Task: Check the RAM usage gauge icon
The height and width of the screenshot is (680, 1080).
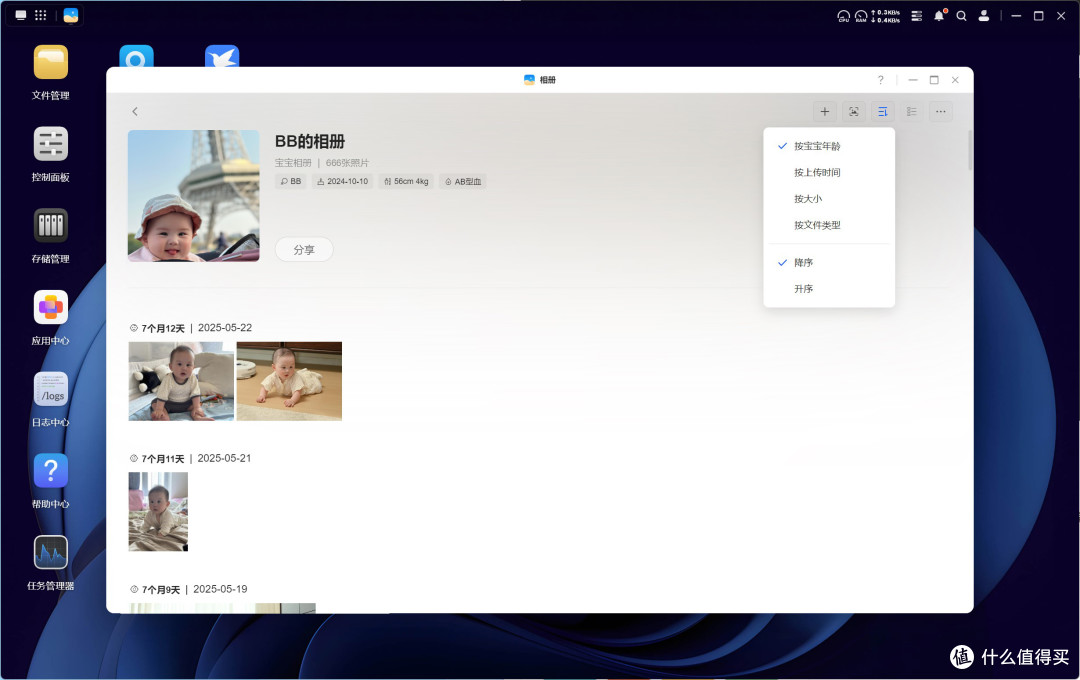Action: pyautogui.click(x=861, y=16)
